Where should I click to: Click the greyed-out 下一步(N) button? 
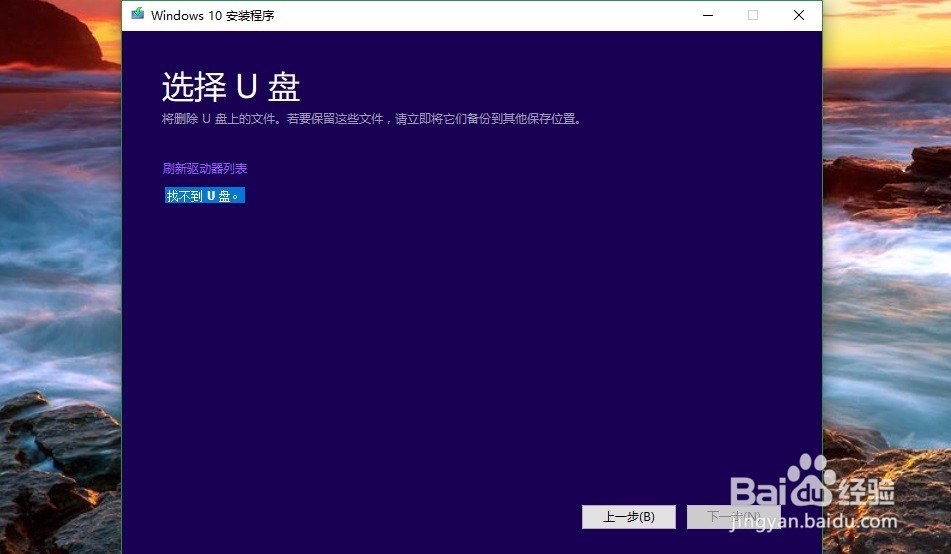coord(733,516)
